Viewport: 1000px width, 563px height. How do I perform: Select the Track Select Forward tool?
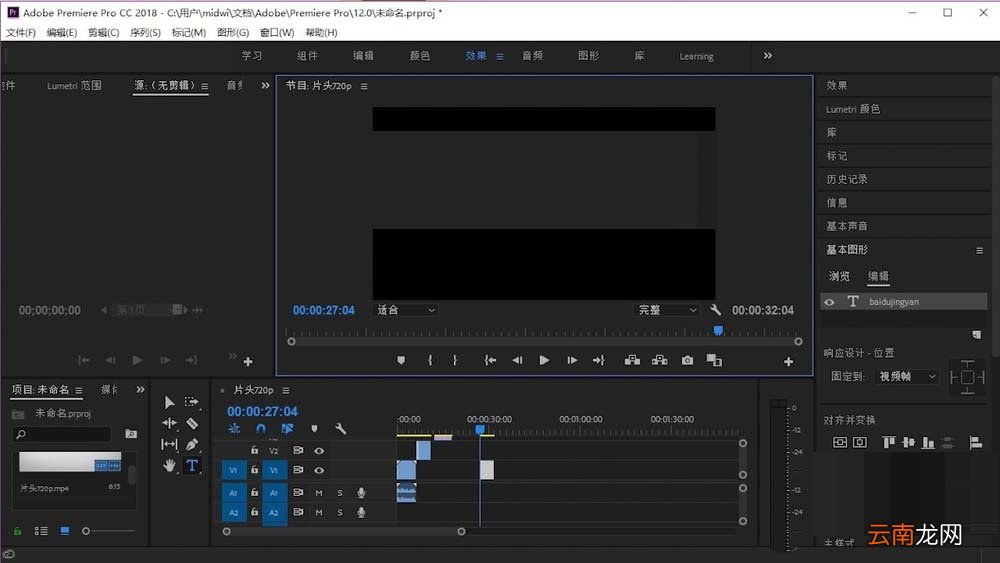coord(191,402)
